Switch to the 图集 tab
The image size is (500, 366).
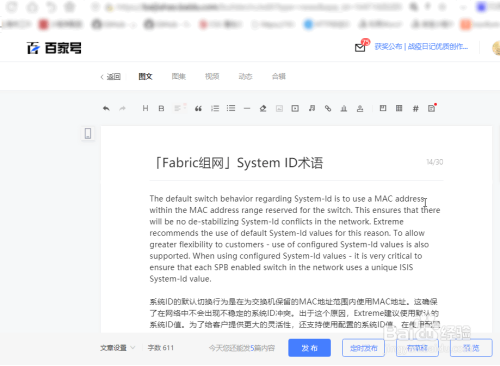(179, 77)
